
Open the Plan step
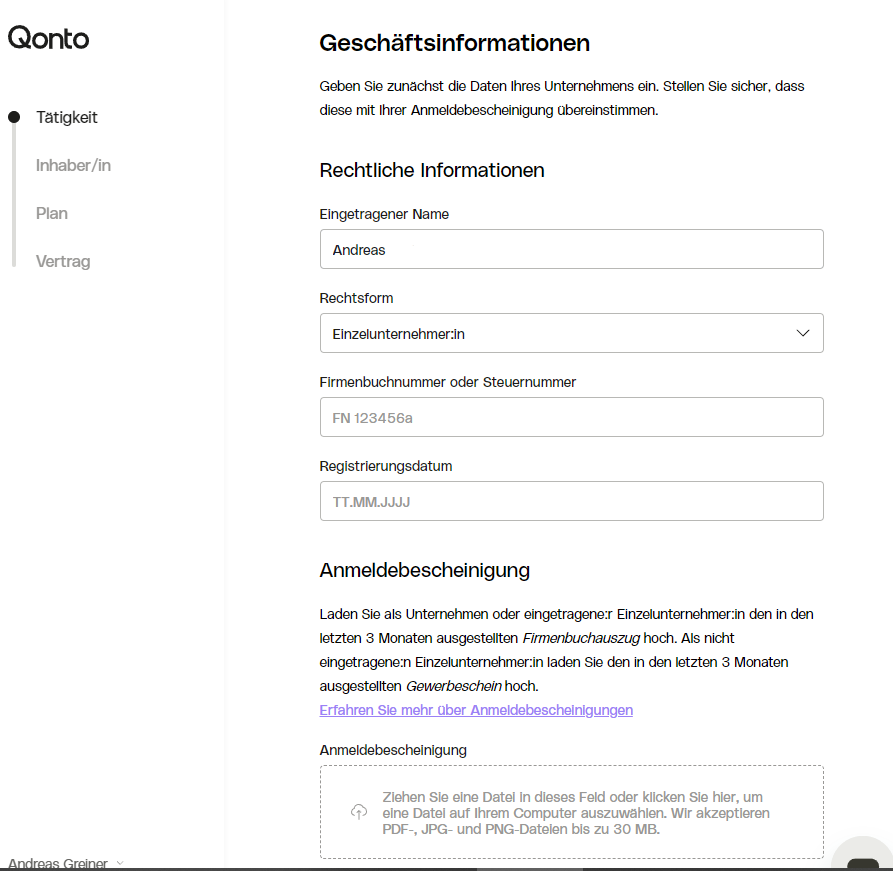[52, 213]
